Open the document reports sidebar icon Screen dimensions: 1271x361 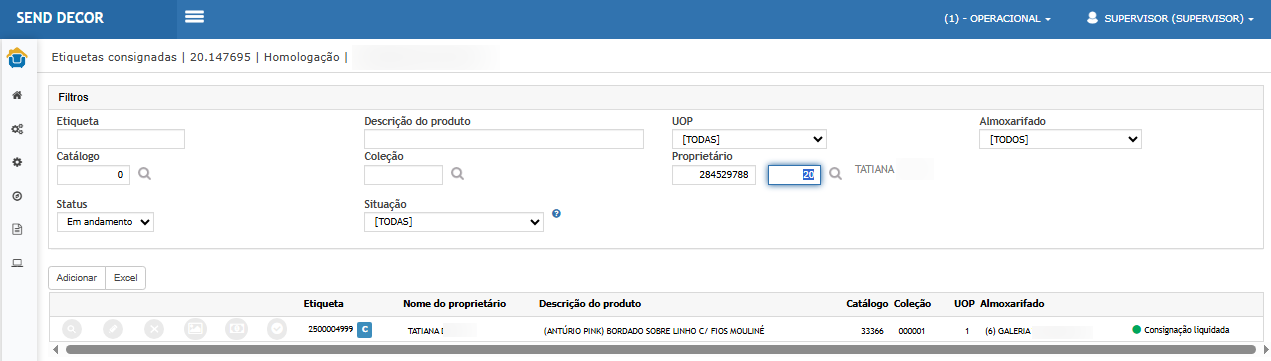pos(17,229)
